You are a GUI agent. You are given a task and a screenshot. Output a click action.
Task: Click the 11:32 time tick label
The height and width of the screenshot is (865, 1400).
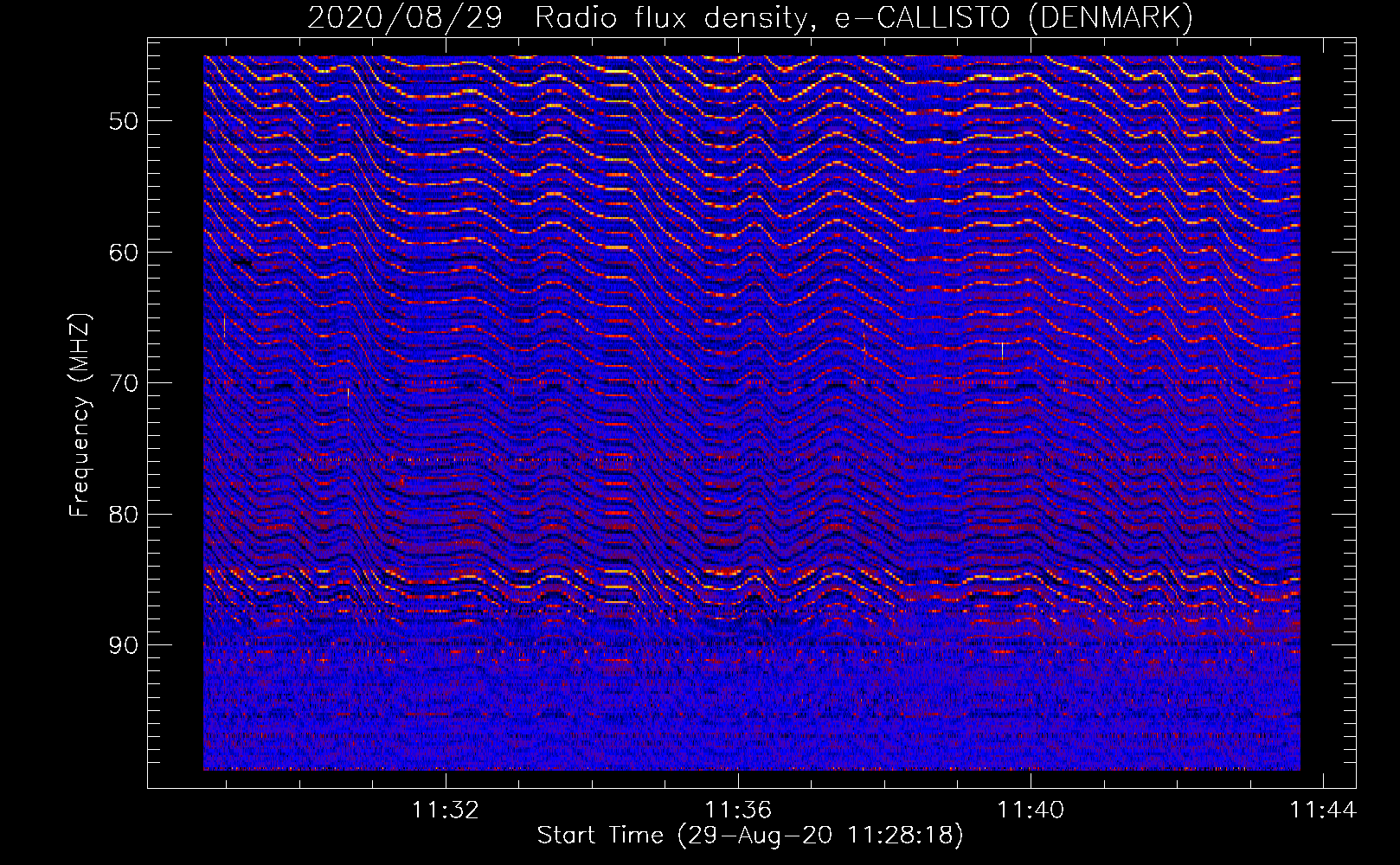click(x=446, y=811)
